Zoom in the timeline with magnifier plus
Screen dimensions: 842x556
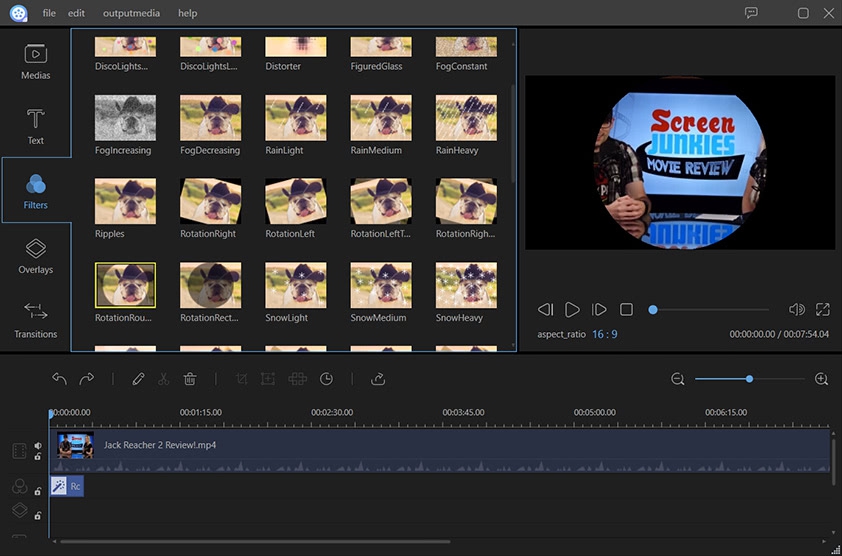tap(822, 379)
